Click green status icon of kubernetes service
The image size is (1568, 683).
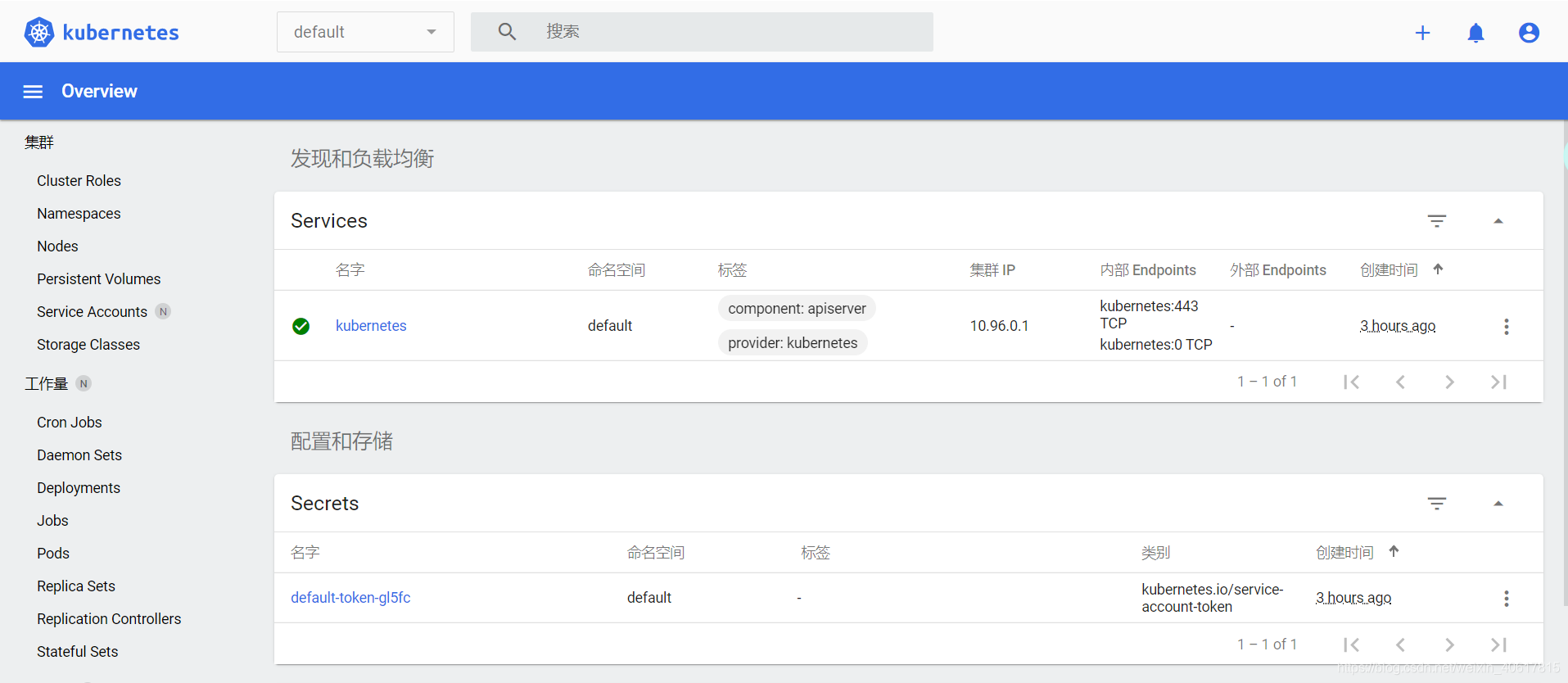tap(301, 326)
